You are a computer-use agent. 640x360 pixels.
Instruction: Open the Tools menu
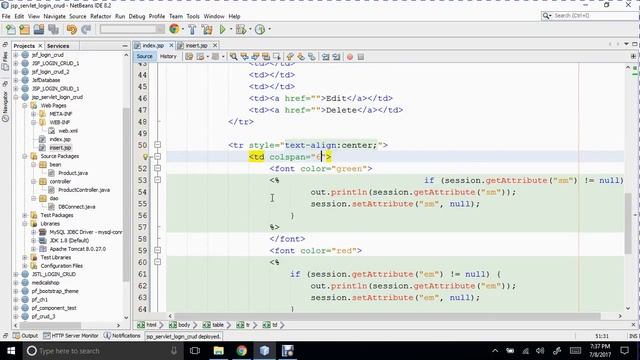click(x=193, y=16)
